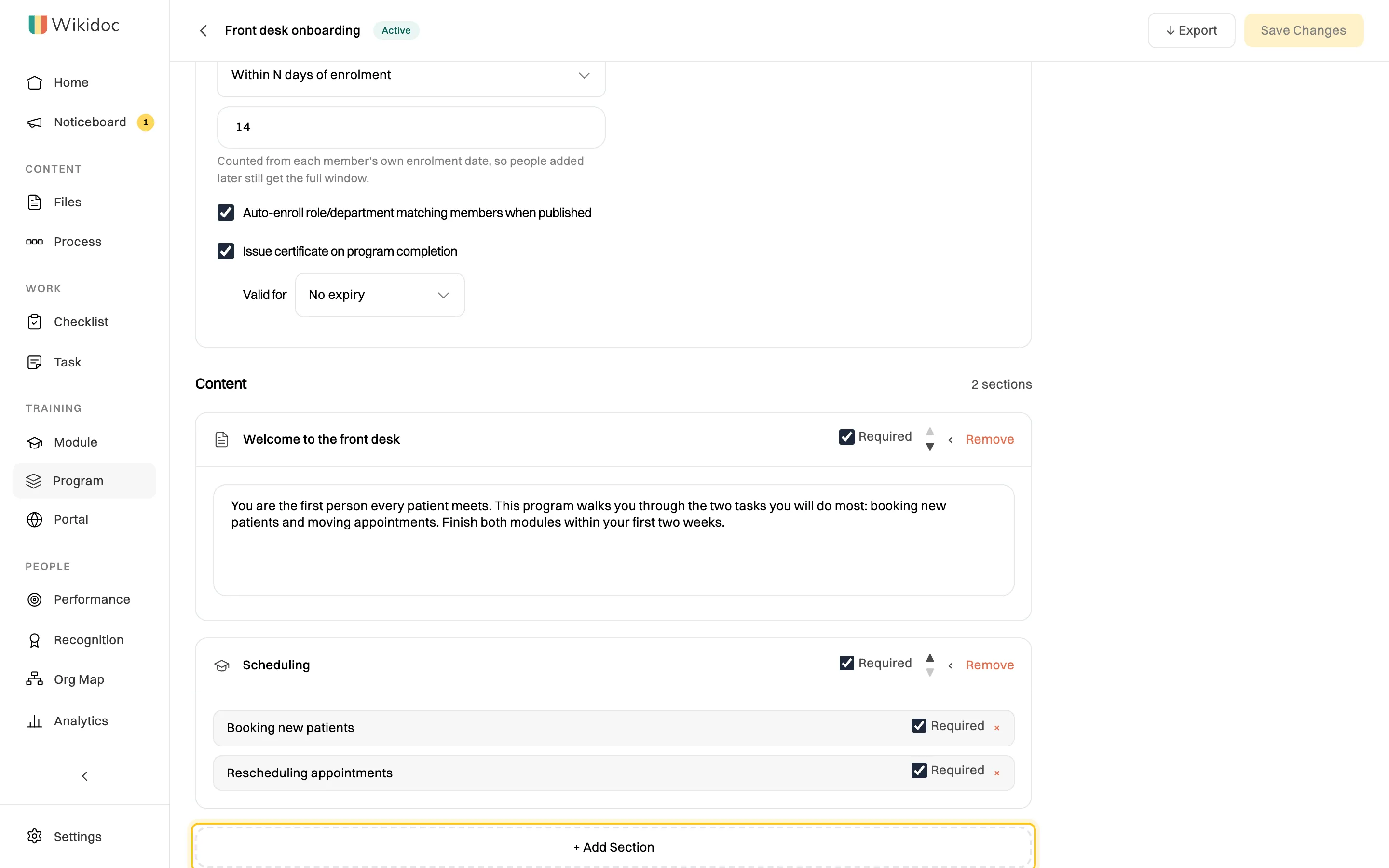1389x868 pixels.
Task: Toggle Required for Rescheduling appointments
Action: [x=919, y=771]
